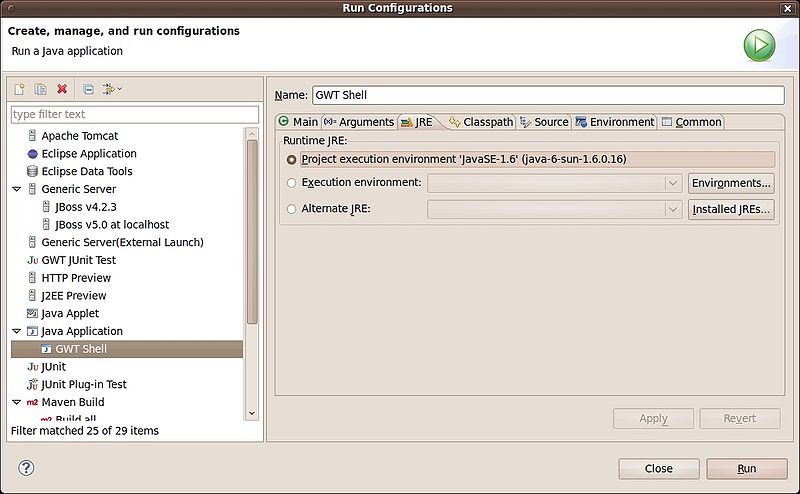Image resolution: width=800 pixels, height=494 pixels.
Task: Open the Environment tab
Action: tap(614, 122)
